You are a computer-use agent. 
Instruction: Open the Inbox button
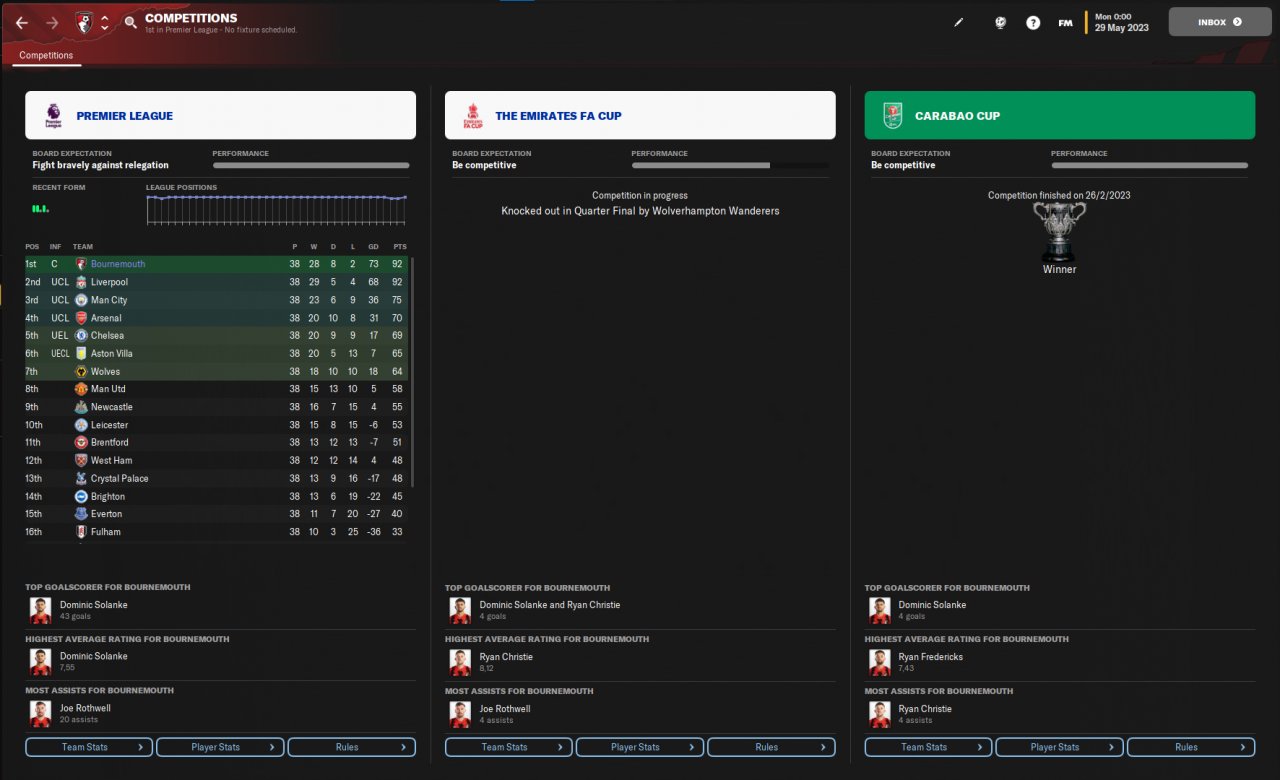click(x=1220, y=22)
